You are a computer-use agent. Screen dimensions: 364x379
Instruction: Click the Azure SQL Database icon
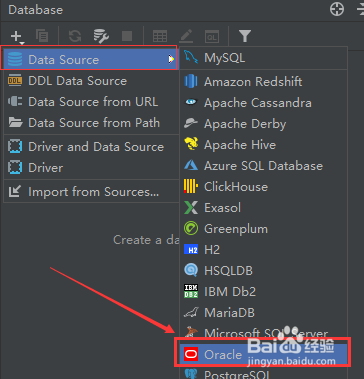[x=191, y=165]
